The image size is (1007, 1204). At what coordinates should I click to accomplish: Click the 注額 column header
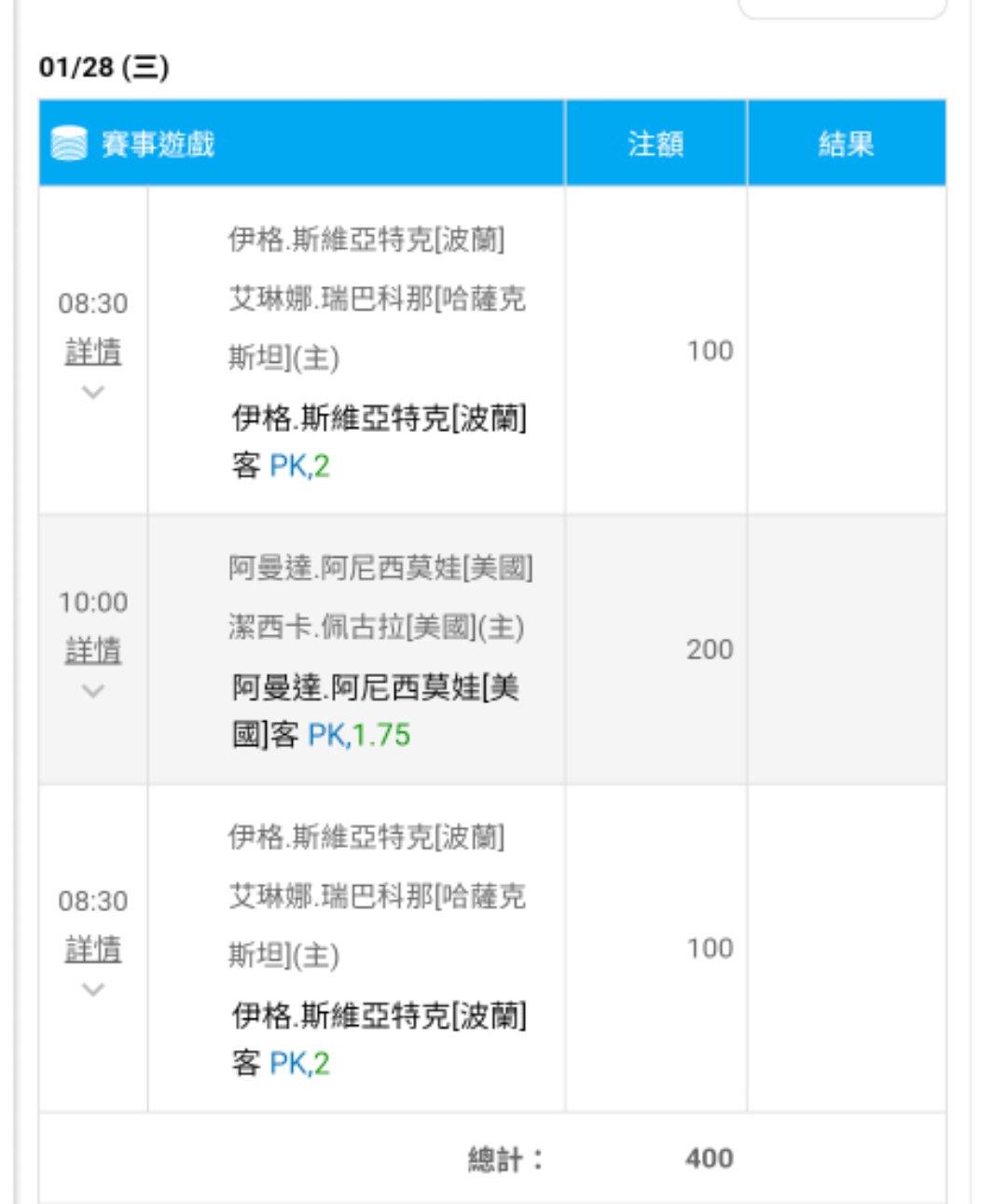655,144
